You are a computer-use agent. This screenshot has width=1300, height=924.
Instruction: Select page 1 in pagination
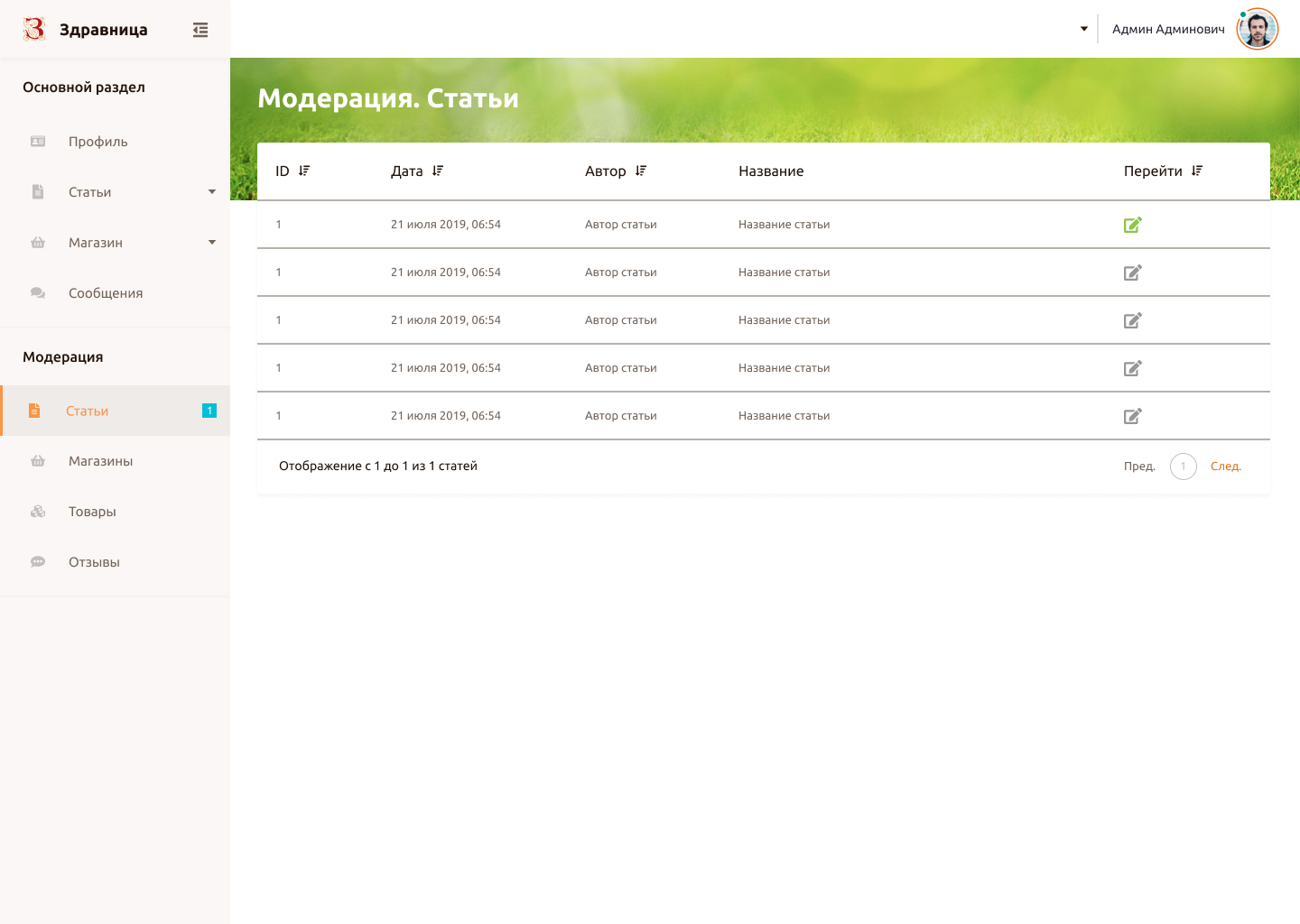(x=1184, y=467)
